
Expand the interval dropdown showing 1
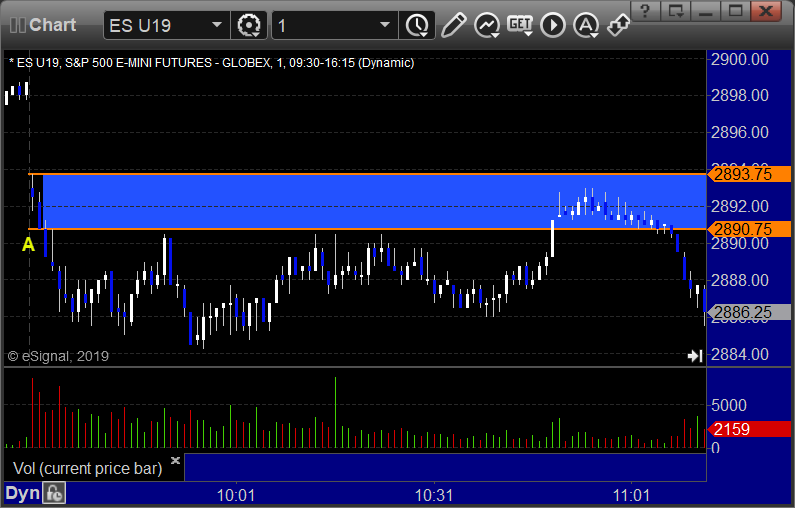tap(385, 25)
